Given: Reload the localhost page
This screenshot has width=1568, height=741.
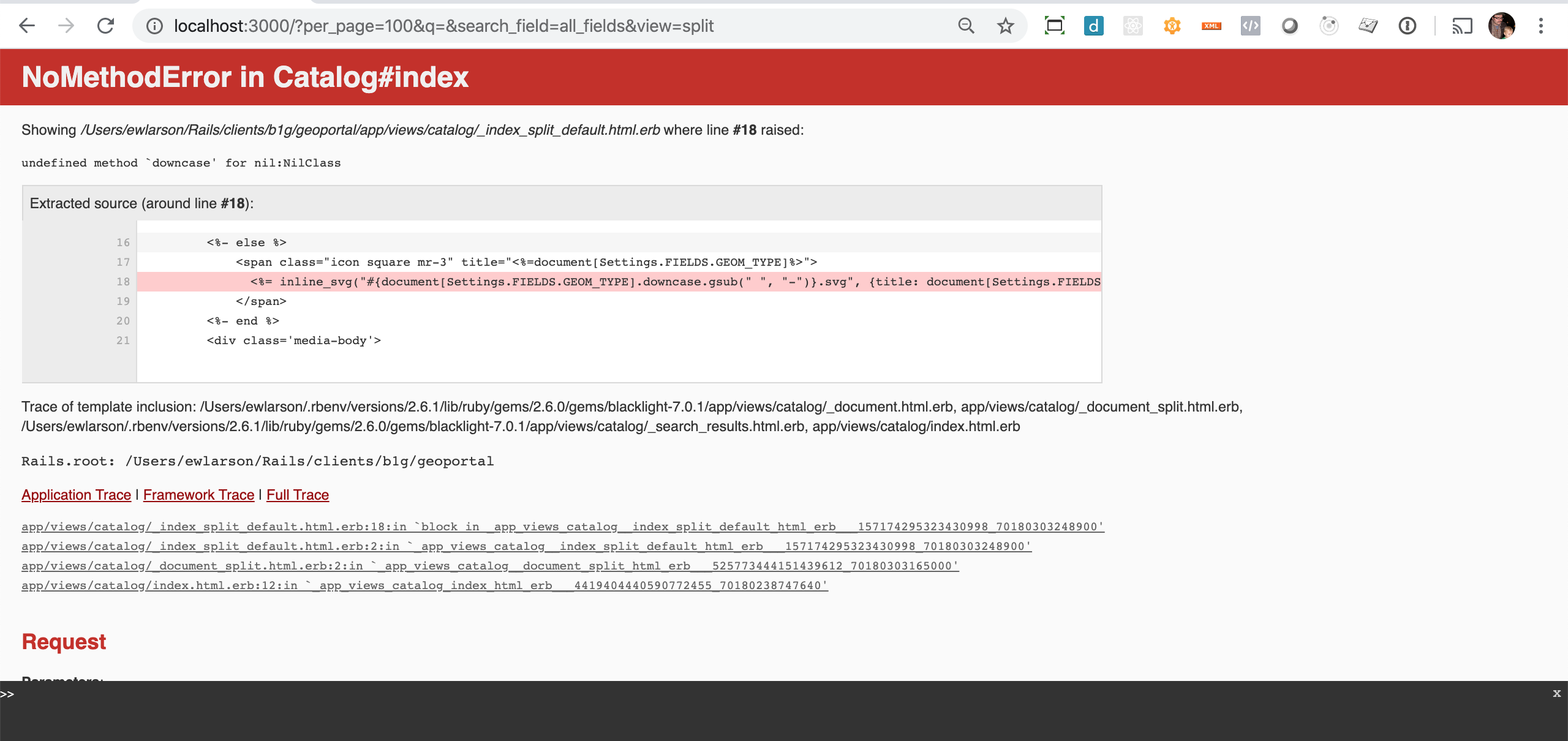Looking at the screenshot, I should point(105,26).
